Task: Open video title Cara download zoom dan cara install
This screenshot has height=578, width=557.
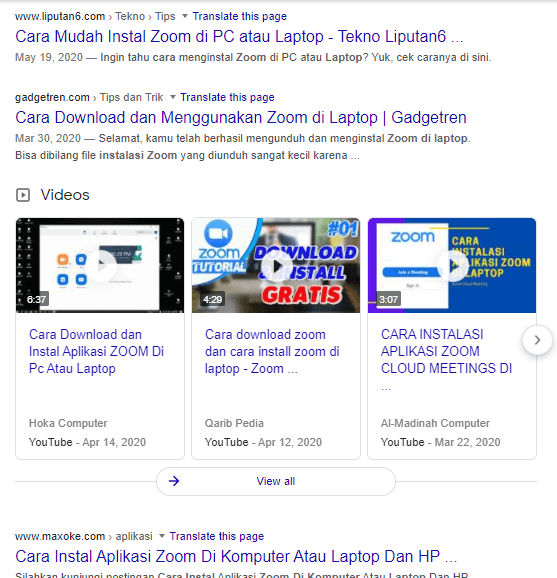Action: coord(272,351)
